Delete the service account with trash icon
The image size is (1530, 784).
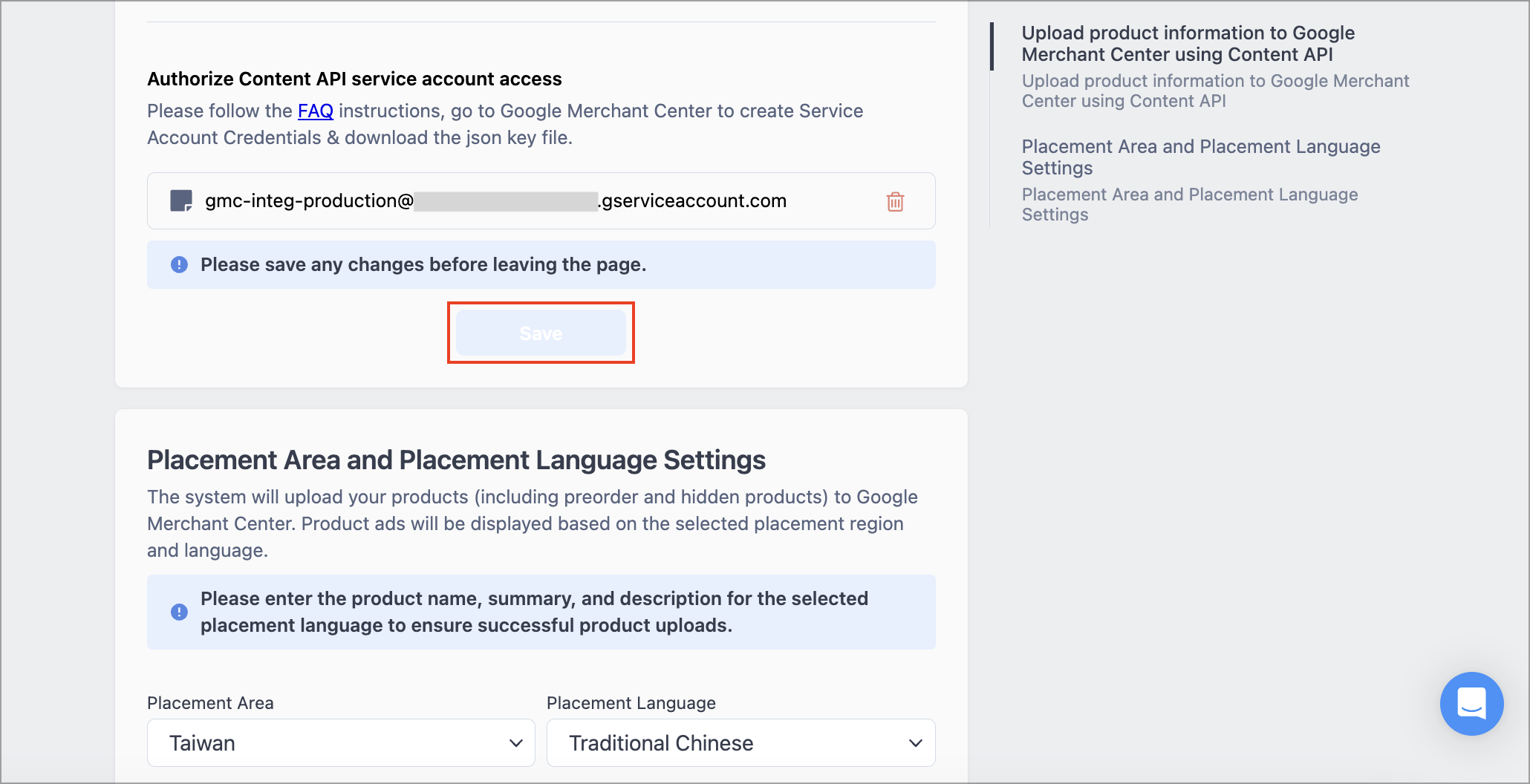tap(895, 201)
